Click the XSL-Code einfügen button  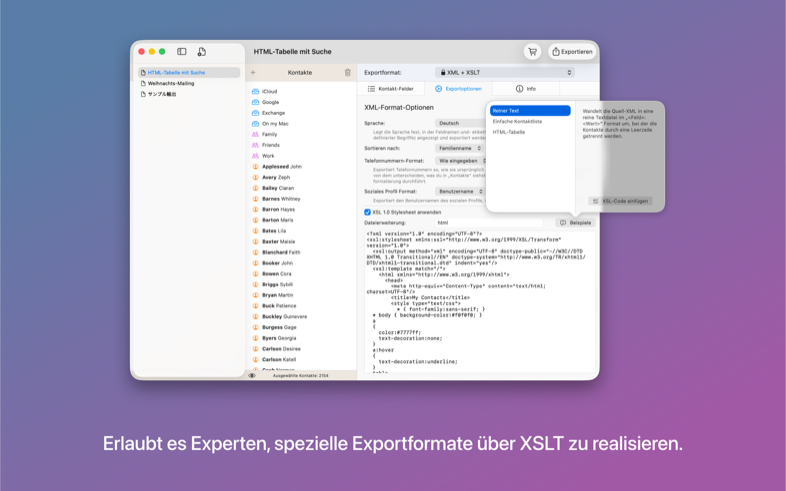(621, 201)
